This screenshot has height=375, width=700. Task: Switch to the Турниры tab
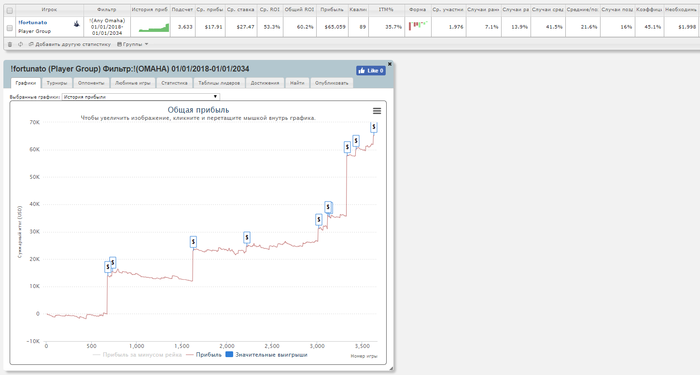click(x=57, y=83)
